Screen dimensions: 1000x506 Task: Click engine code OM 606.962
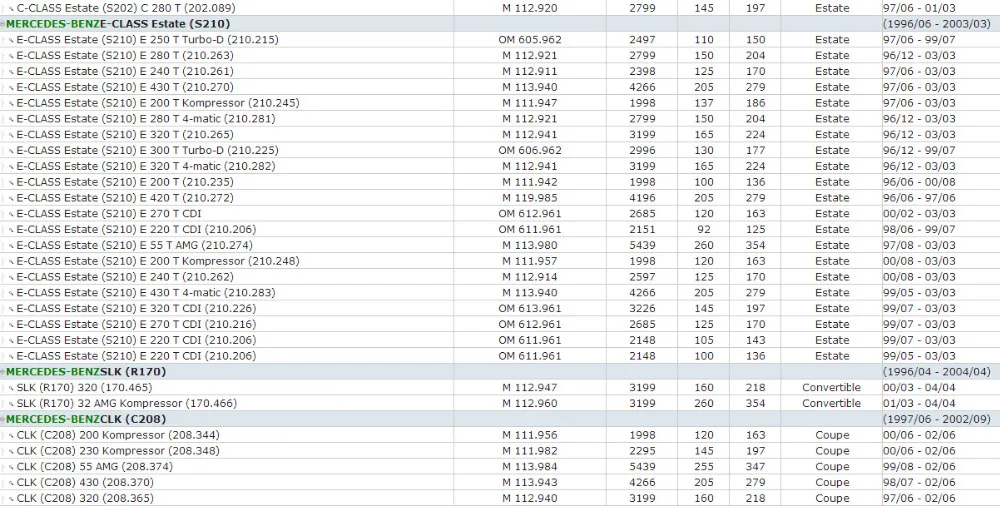[530, 151]
